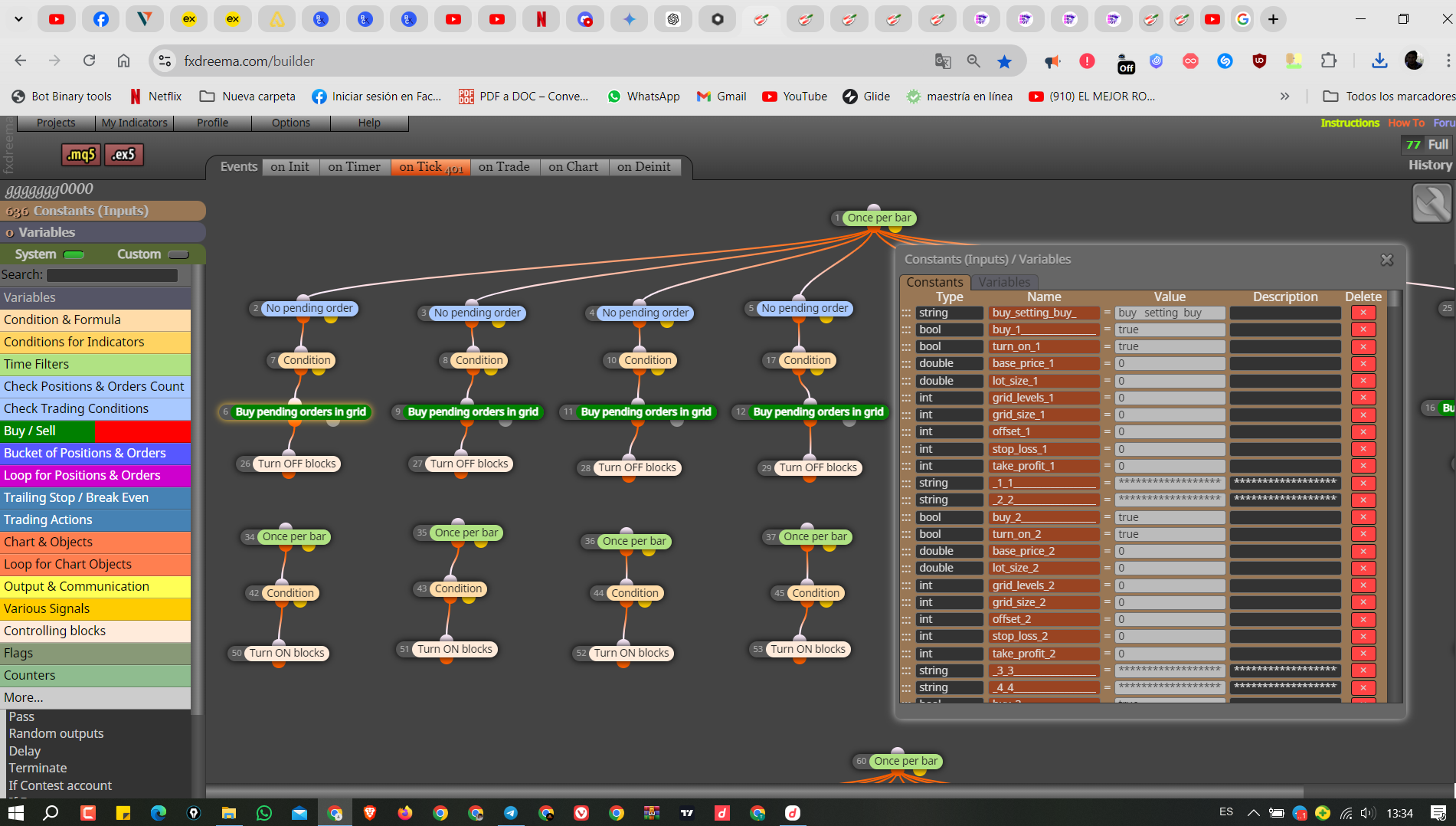The height and width of the screenshot is (826, 1456).
Task: Expand Trailing Stop / Break Even category
Action: pos(95,497)
